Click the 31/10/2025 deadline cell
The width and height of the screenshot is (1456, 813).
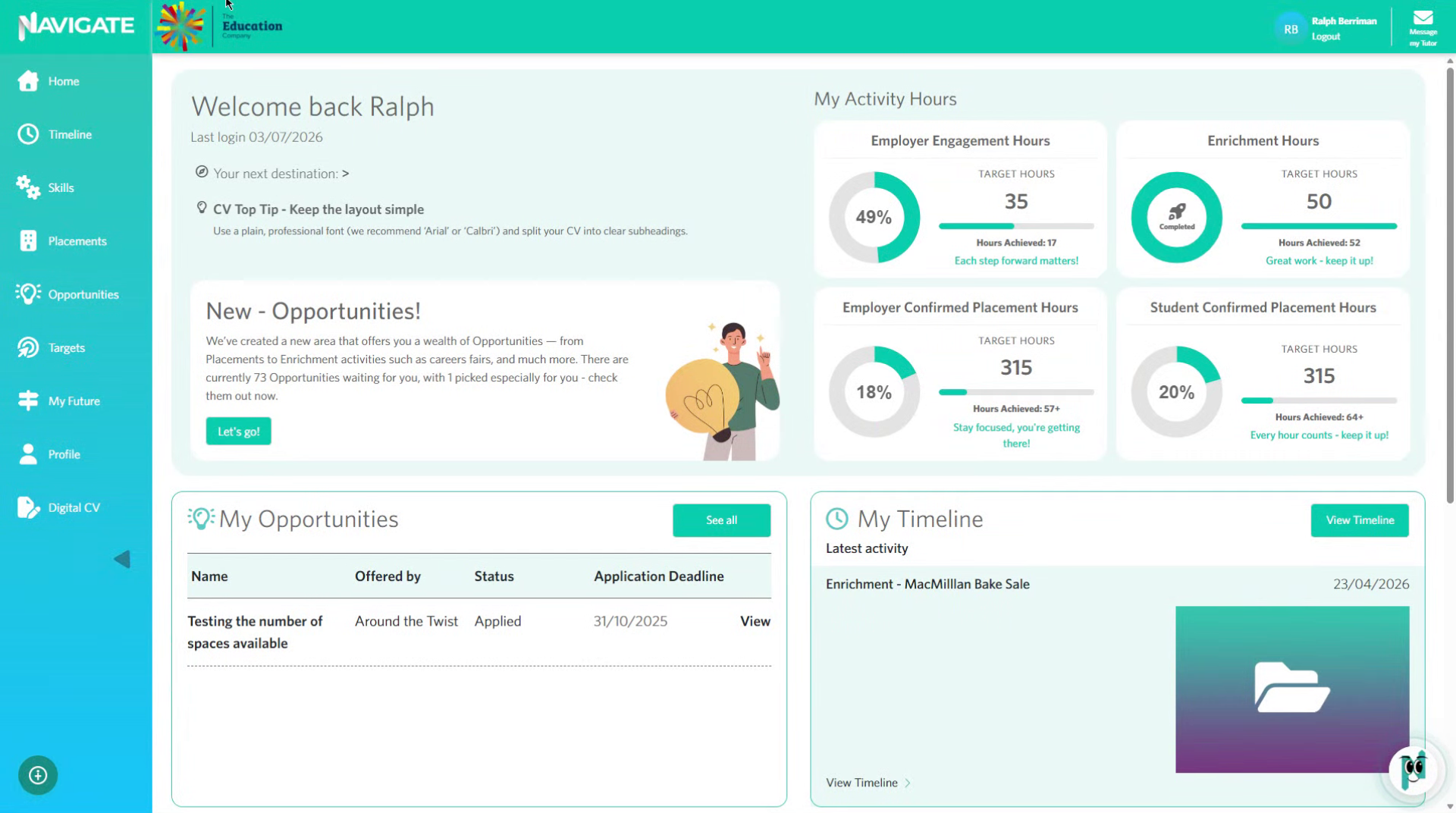(x=630, y=620)
